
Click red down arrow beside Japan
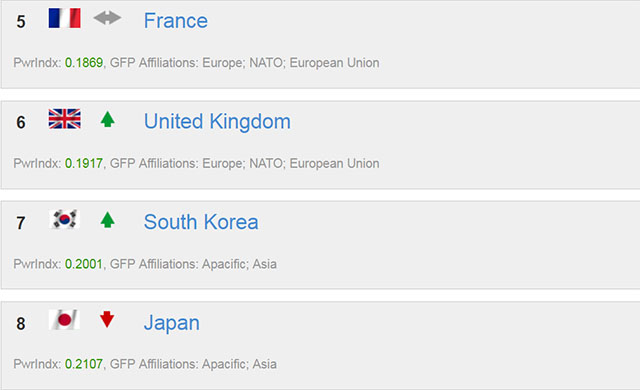(x=107, y=319)
